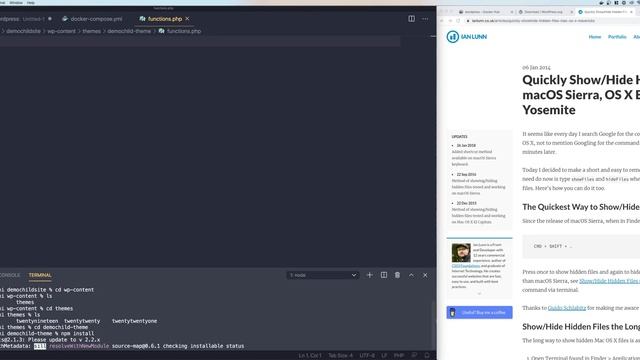The image size is (640, 360).
Task: Open the CSS Foundations link in author bio
Action: tap(466, 266)
